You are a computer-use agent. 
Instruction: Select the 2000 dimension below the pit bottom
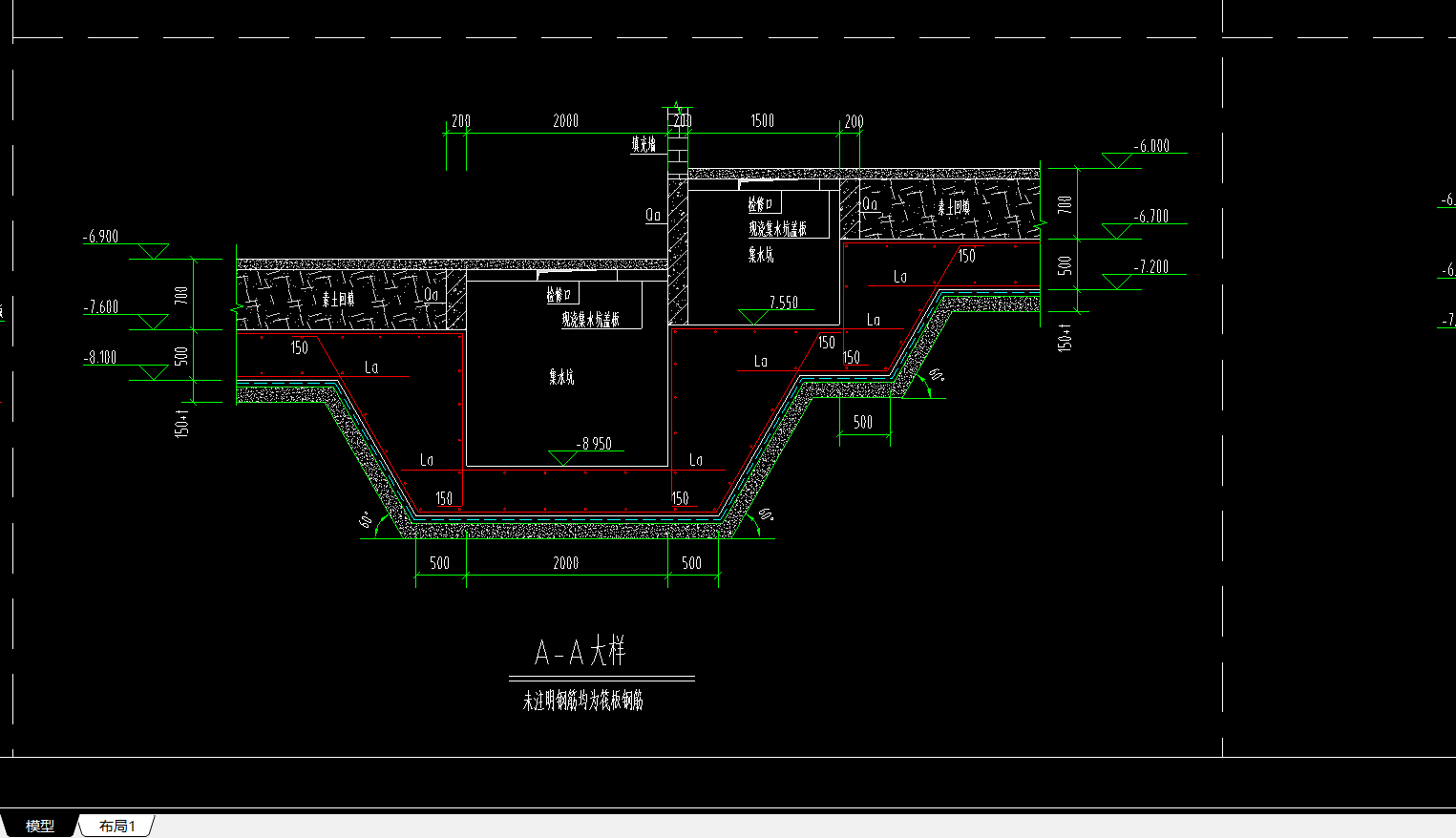[565, 563]
